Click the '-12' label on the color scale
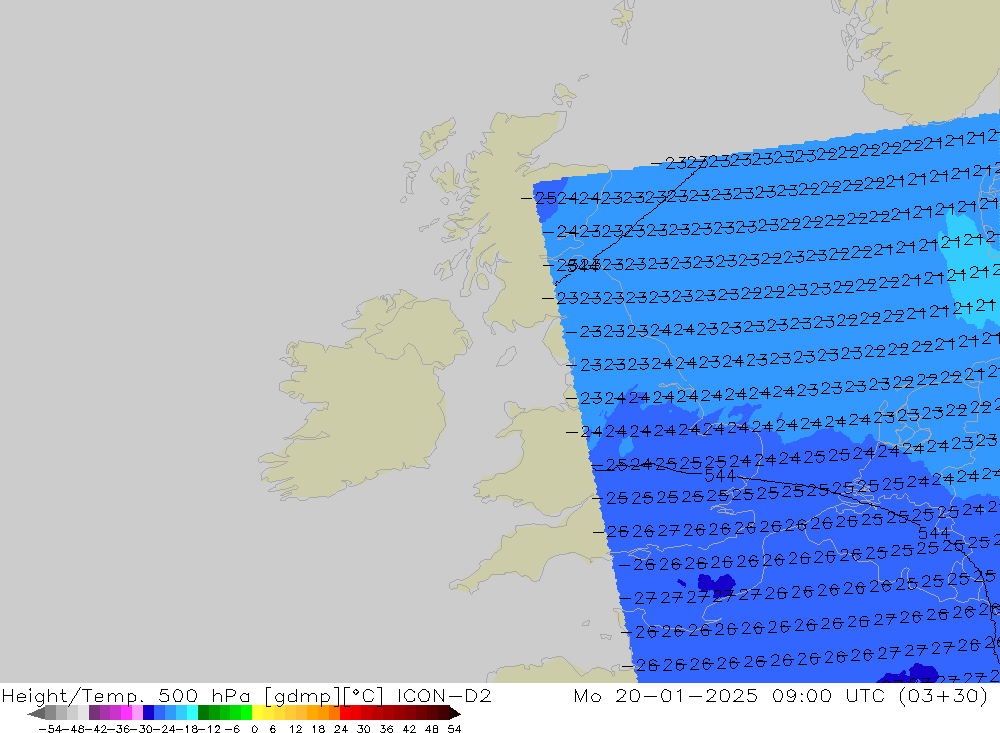This screenshot has width=1000, height=733. click(207, 729)
